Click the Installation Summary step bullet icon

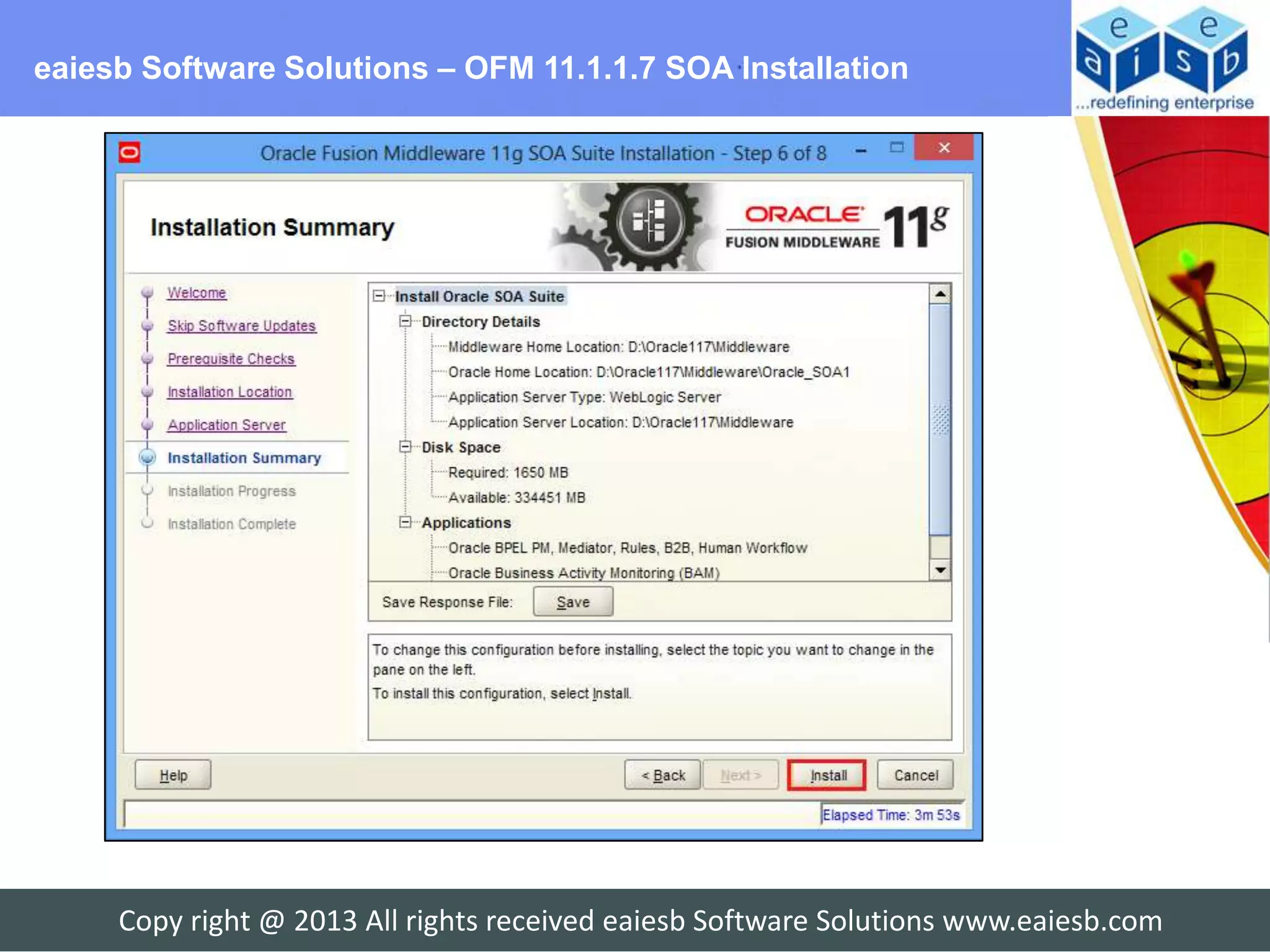point(148,457)
